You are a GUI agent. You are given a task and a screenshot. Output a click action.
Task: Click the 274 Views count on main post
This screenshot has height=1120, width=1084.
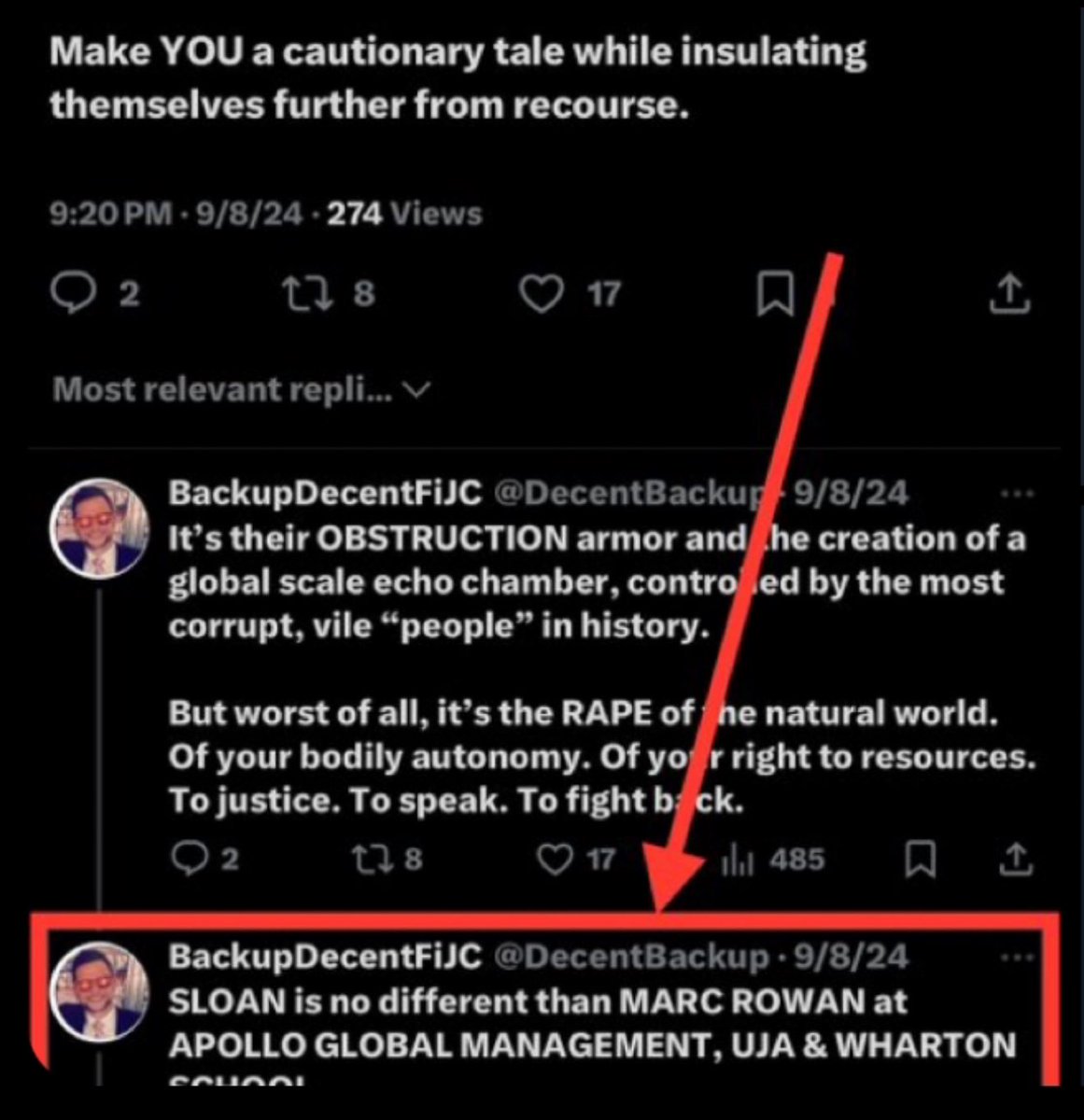tap(404, 215)
